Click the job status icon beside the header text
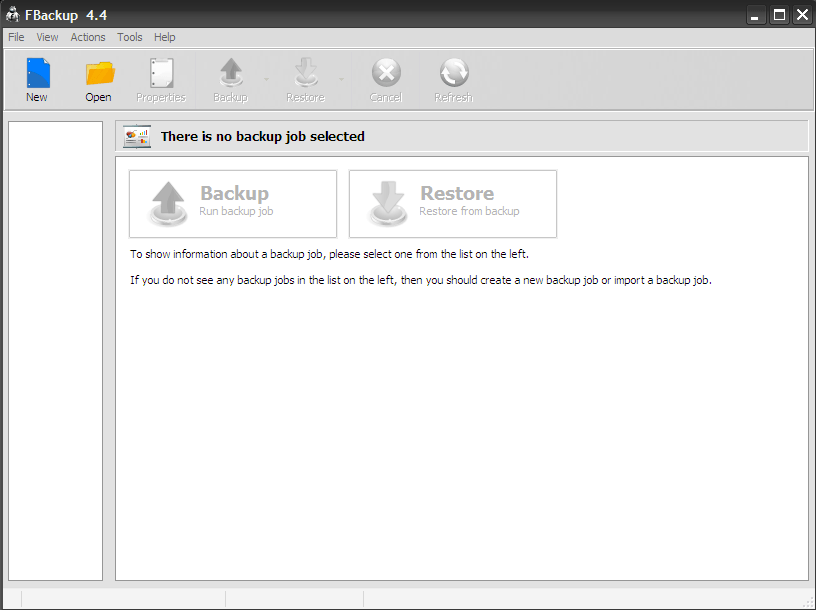816x610 pixels. [137, 136]
